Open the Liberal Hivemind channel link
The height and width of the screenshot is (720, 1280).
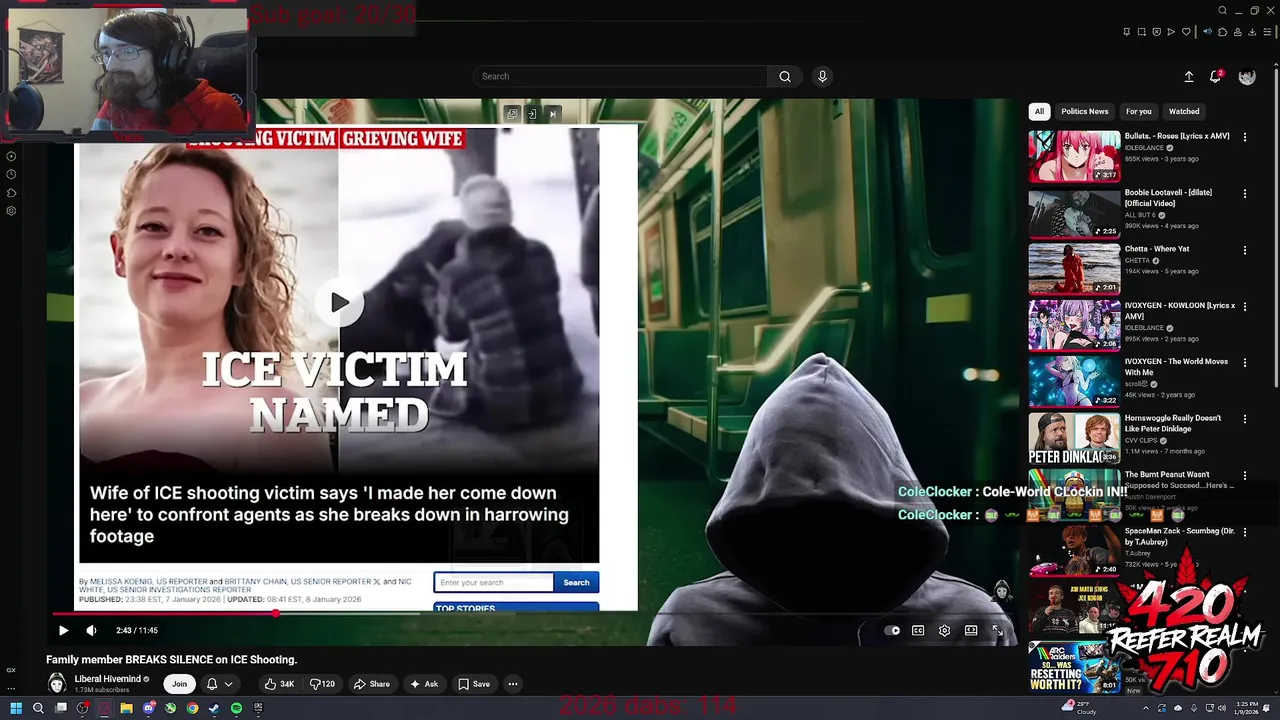coord(108,679)
